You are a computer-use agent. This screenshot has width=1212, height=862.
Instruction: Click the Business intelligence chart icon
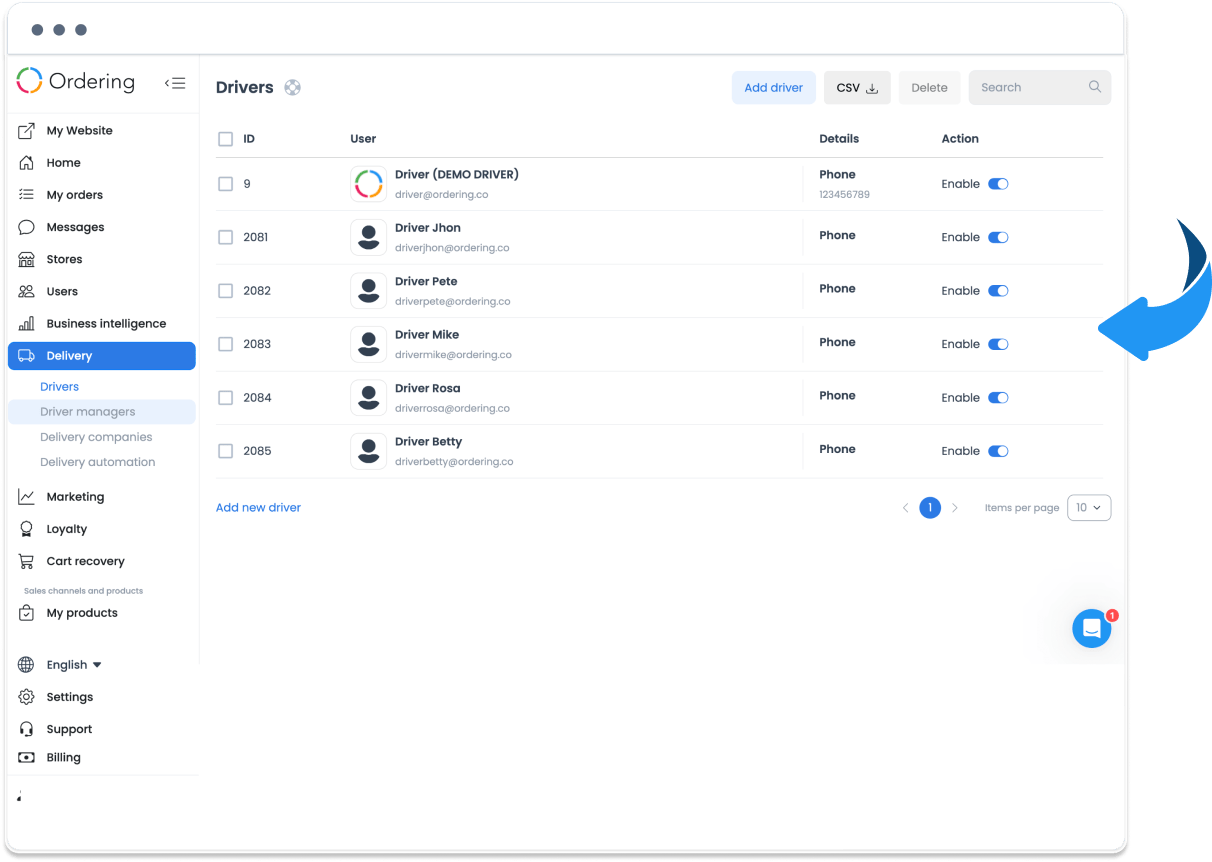(27, 324)
